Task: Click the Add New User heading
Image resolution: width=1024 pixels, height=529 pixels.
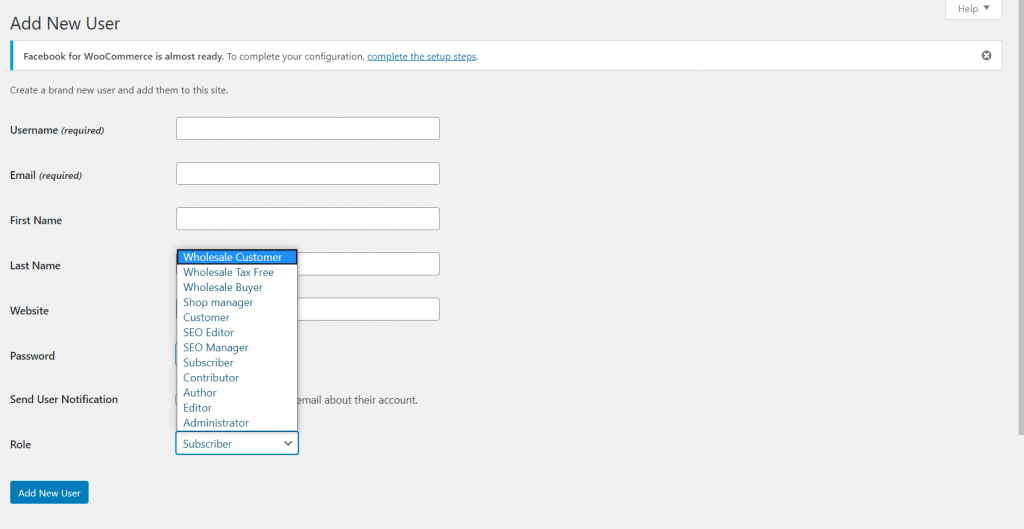Action: point(65,24)
